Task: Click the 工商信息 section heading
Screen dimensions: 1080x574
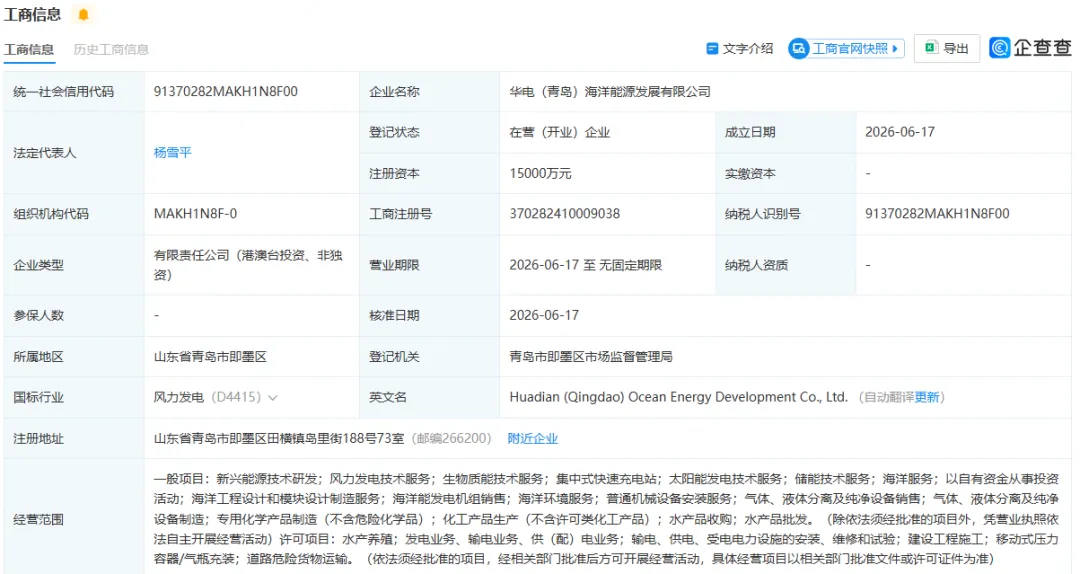Action: pos(32,14)
